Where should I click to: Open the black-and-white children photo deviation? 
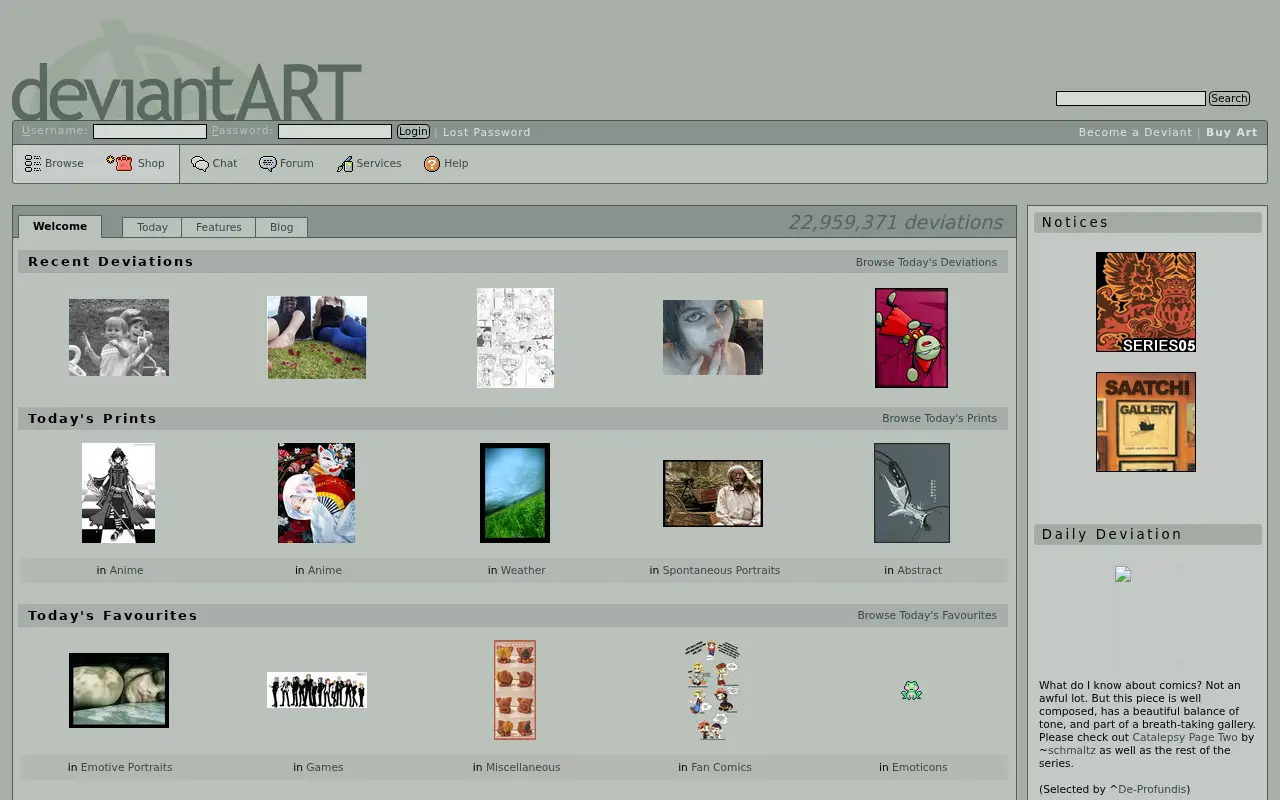pyautogui.click(x=119, y=338)
